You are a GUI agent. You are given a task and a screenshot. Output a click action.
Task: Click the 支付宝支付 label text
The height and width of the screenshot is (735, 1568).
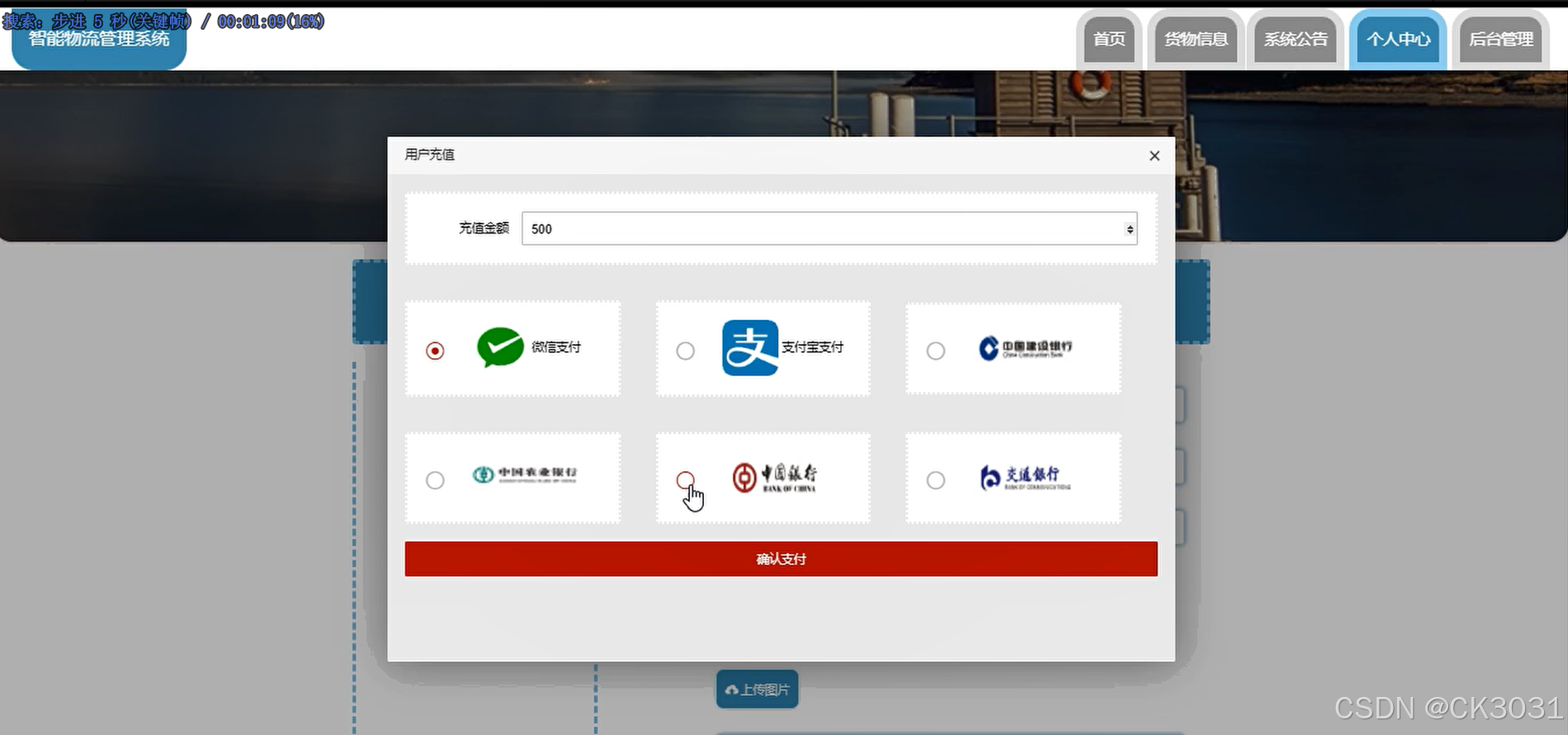(x=813, y=347)
